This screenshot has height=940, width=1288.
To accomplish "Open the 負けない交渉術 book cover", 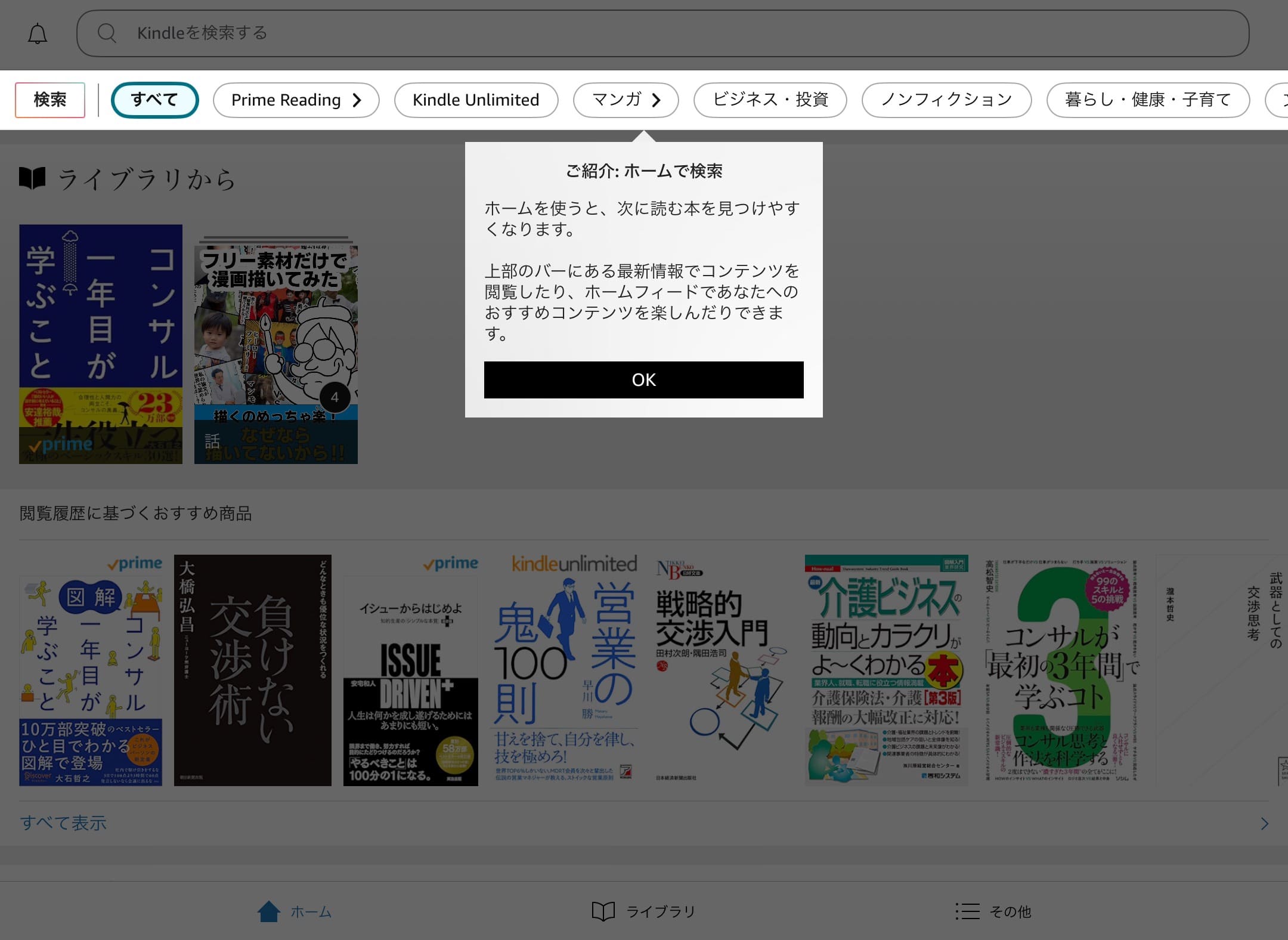I will pyautogui.click(x=253, y=668).
